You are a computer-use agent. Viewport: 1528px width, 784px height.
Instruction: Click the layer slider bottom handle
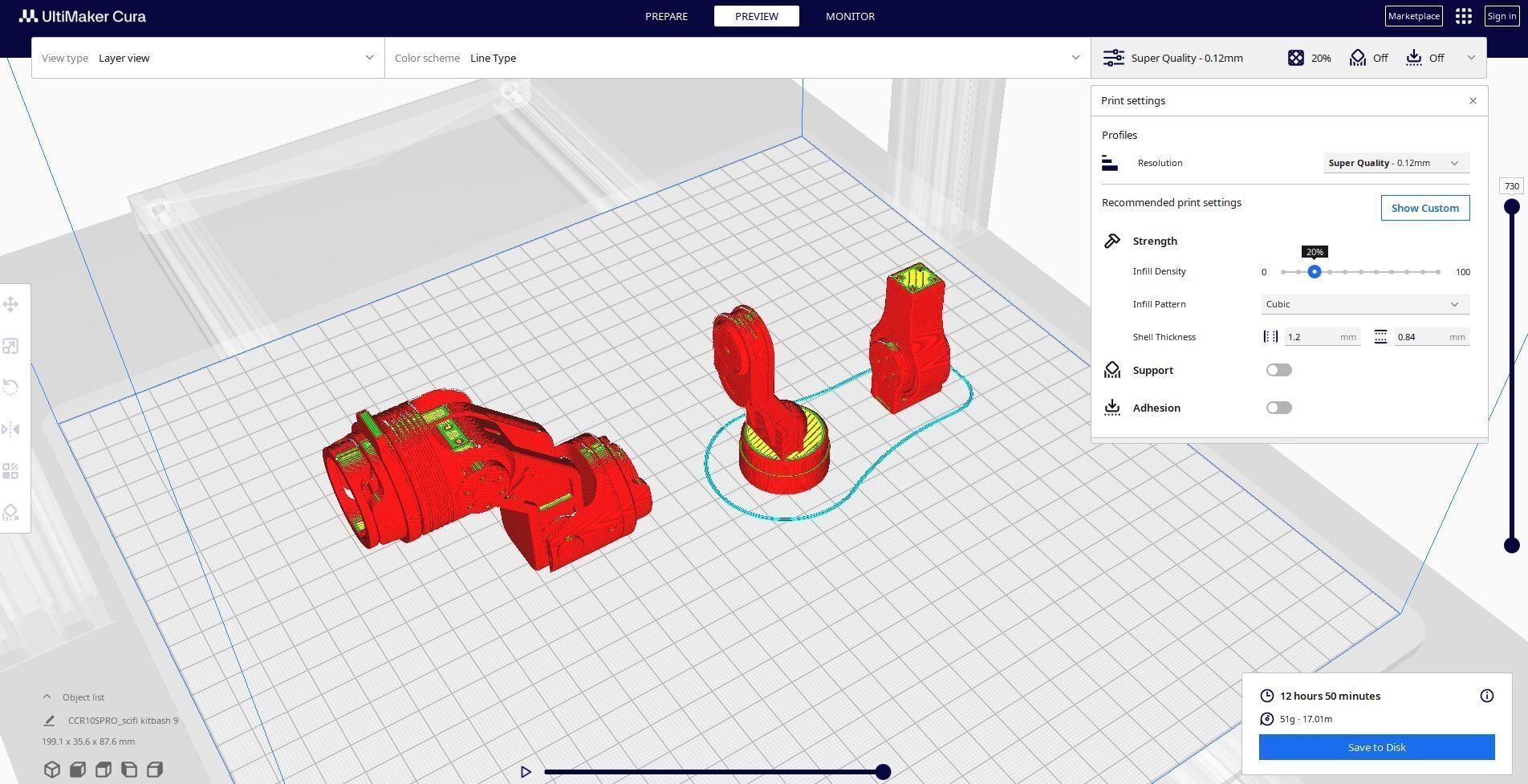click(x=1511, y=546)
